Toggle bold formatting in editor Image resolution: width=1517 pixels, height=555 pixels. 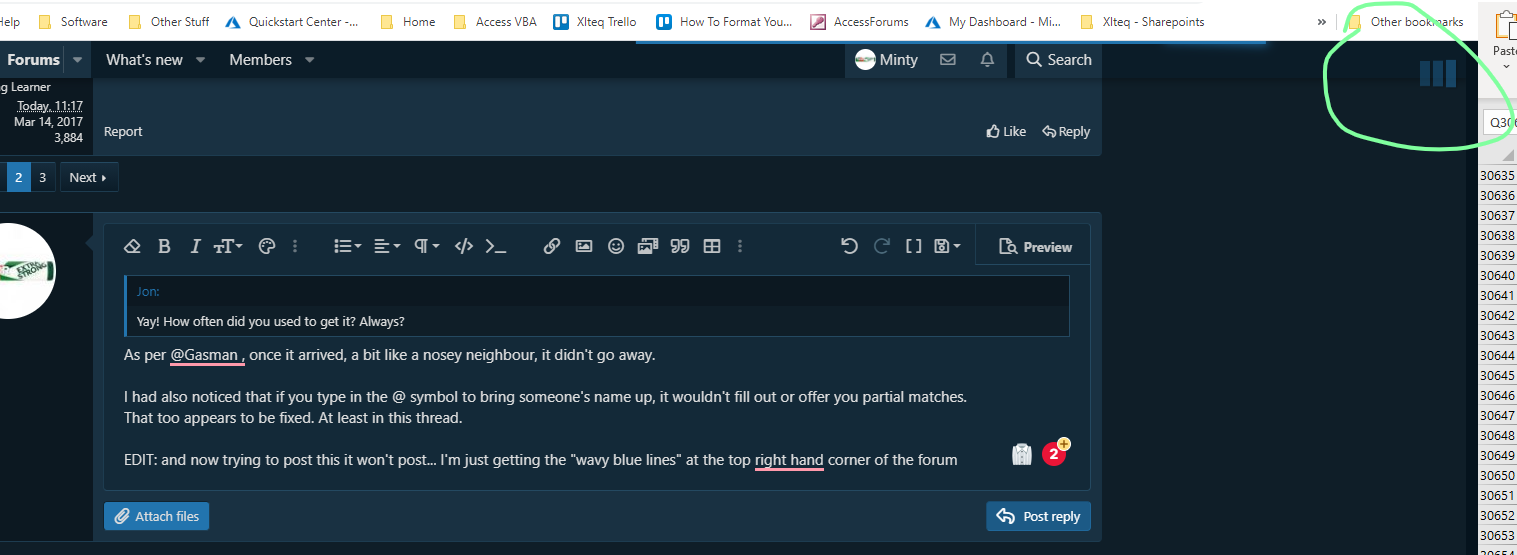164,246
